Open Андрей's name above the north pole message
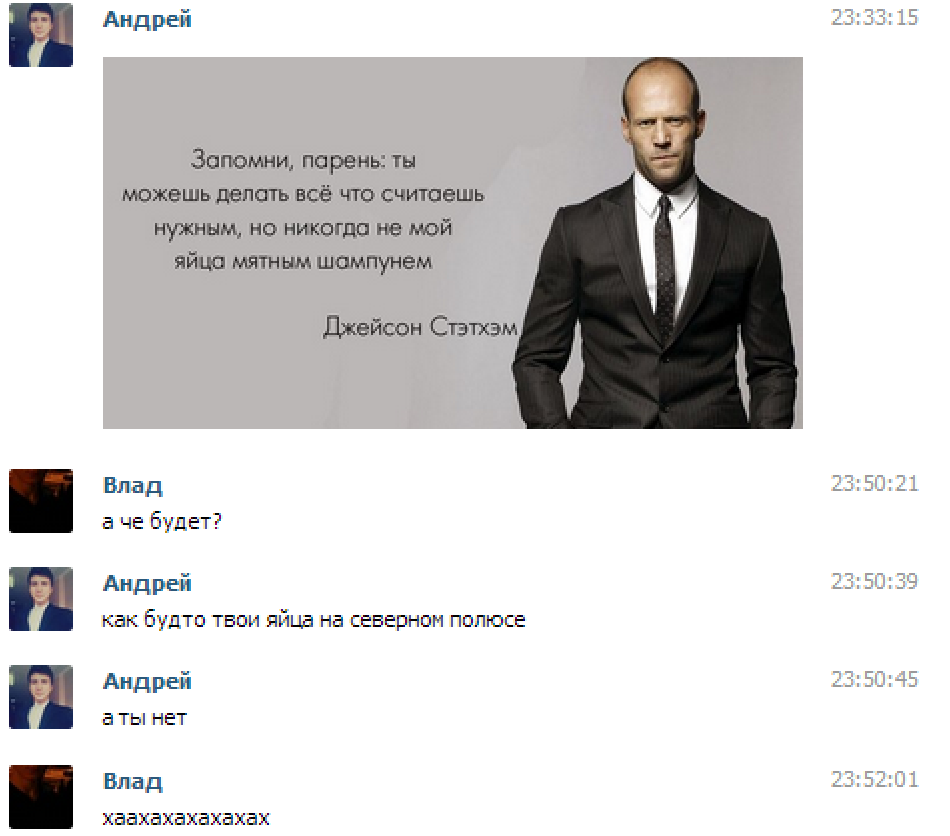The height and width of the screenshot is (836, 950). [x=147, y=583]
